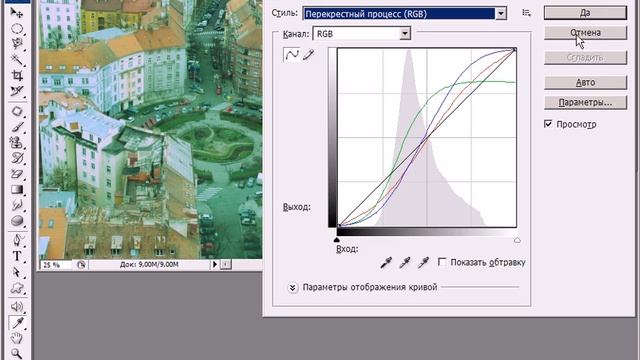Expand Параметры отображения кривой section
The image size is (640, 360).
[292, 288]
